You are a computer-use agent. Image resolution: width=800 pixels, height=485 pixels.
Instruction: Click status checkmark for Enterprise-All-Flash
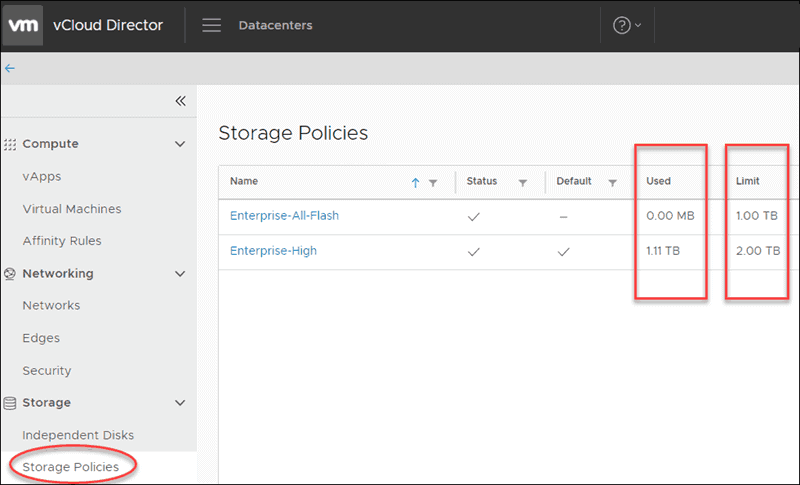(x=473, y=217)
